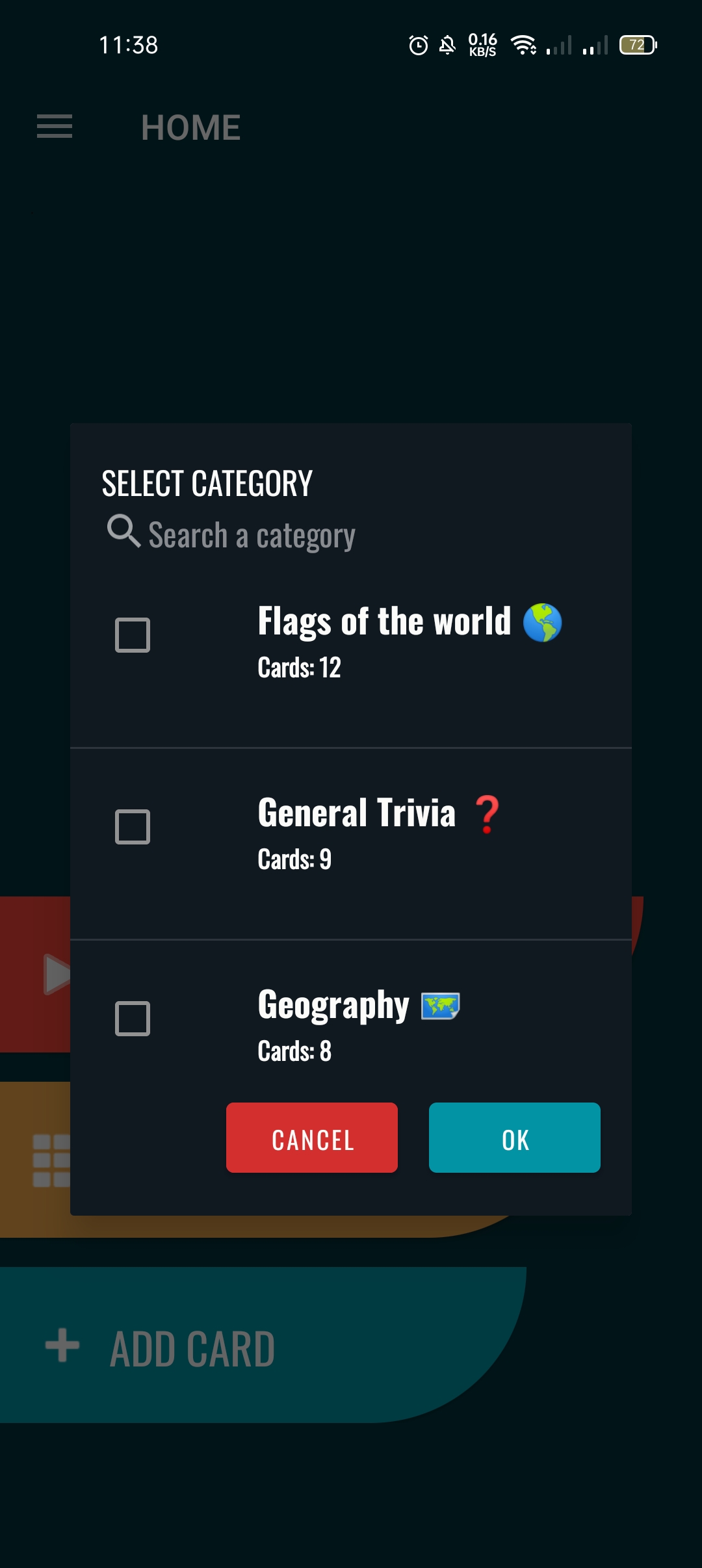Tap the ADD CARD label
Screen dimensions: 702x1568
tap(192, 1350)
